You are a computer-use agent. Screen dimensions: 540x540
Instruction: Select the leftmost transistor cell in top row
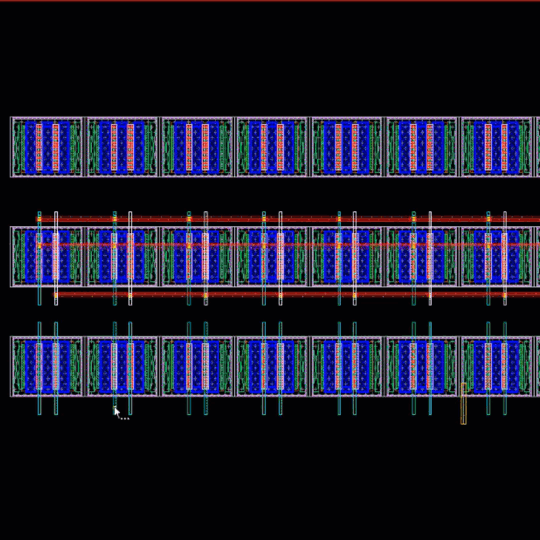click(47, 147)
